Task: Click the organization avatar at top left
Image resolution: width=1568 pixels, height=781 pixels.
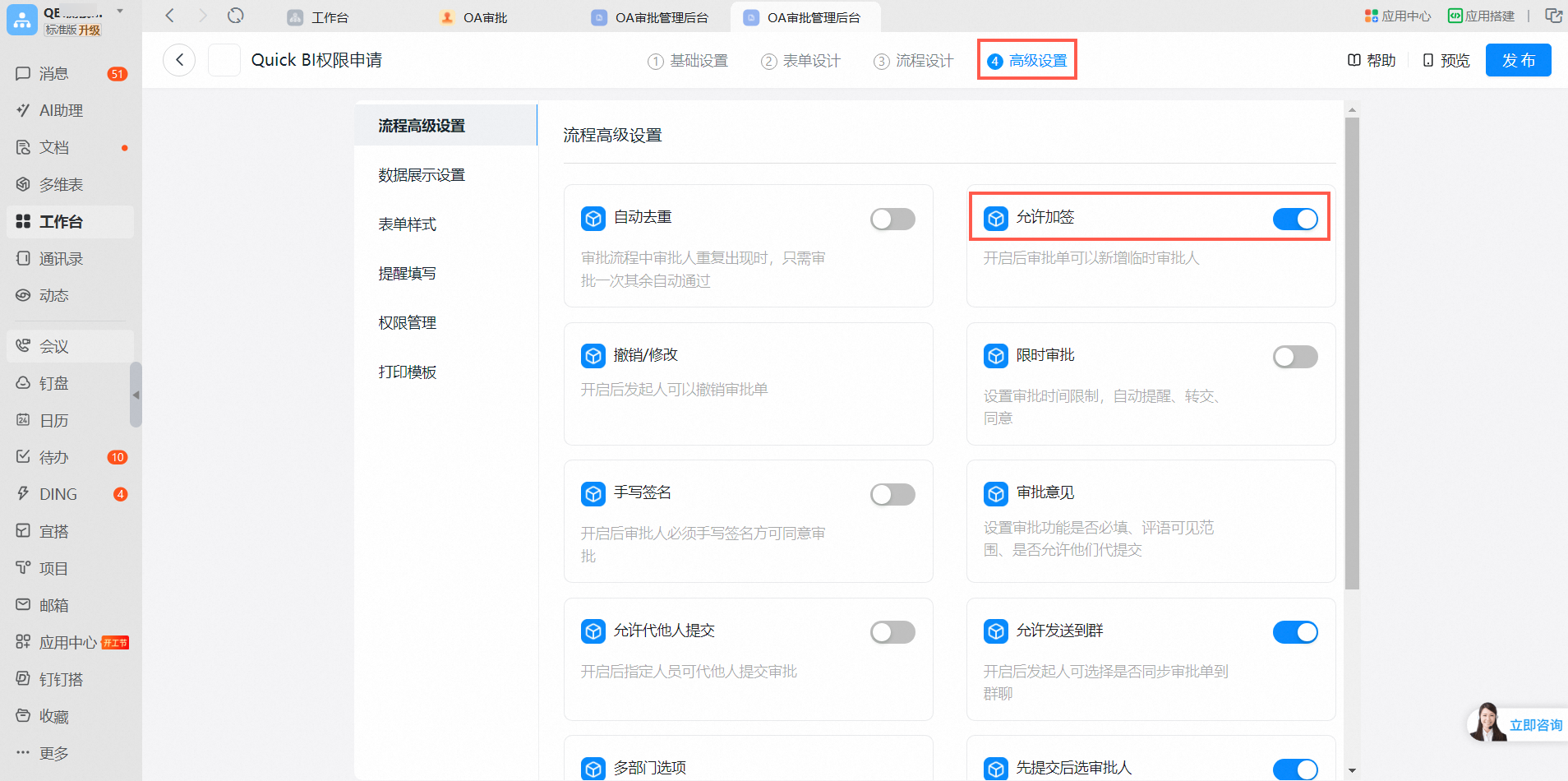Action: (22, 20)
